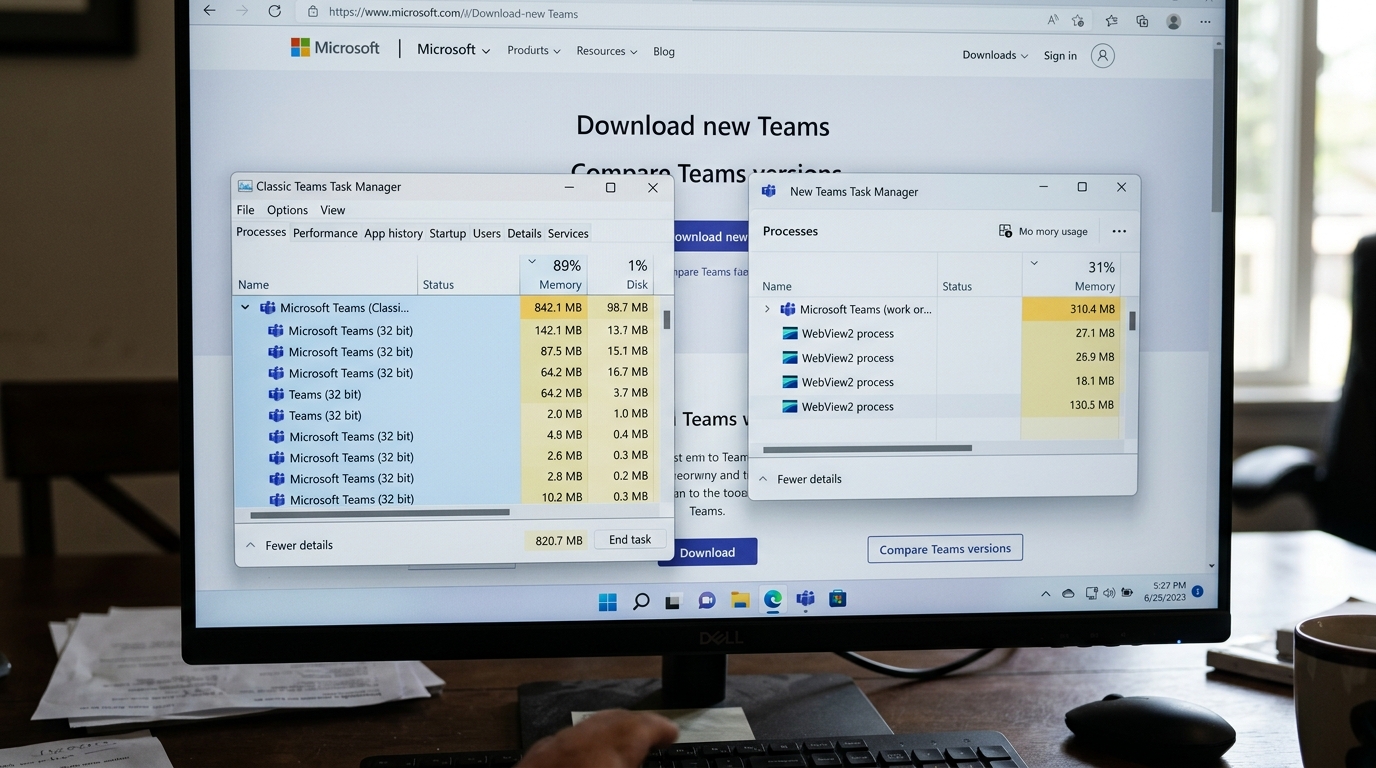Open the Resources dropdown menu
This screenshot has width=1376, height=768.
point(607,51)
